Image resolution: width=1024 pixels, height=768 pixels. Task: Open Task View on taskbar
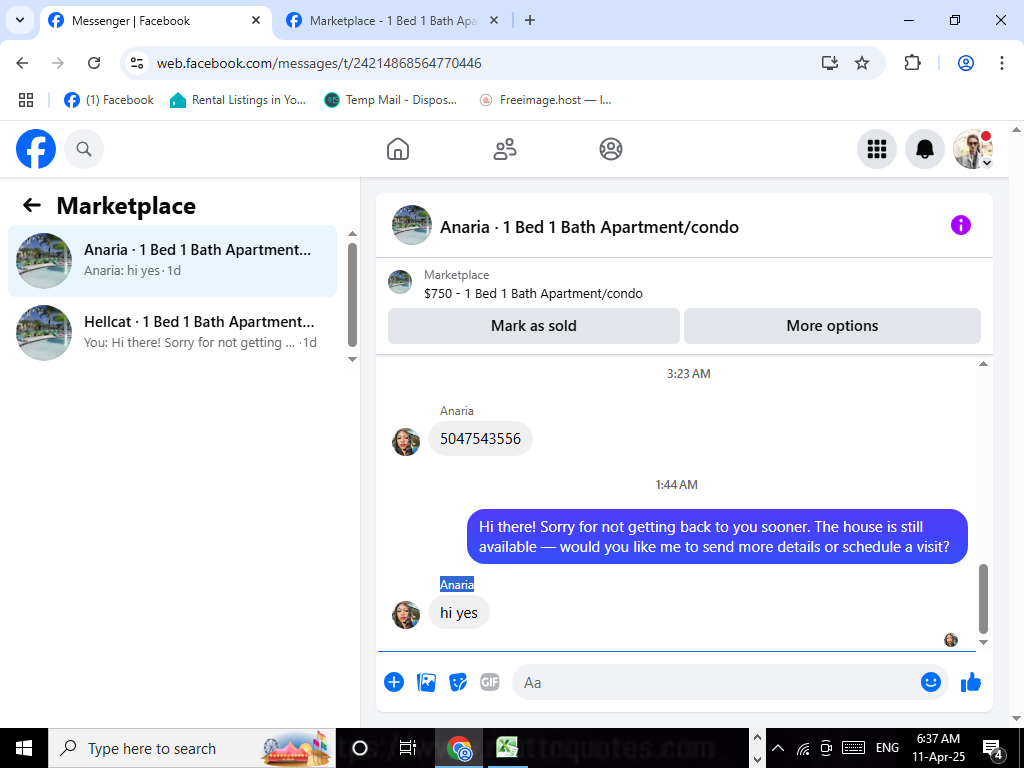click(x=408, y=748)
